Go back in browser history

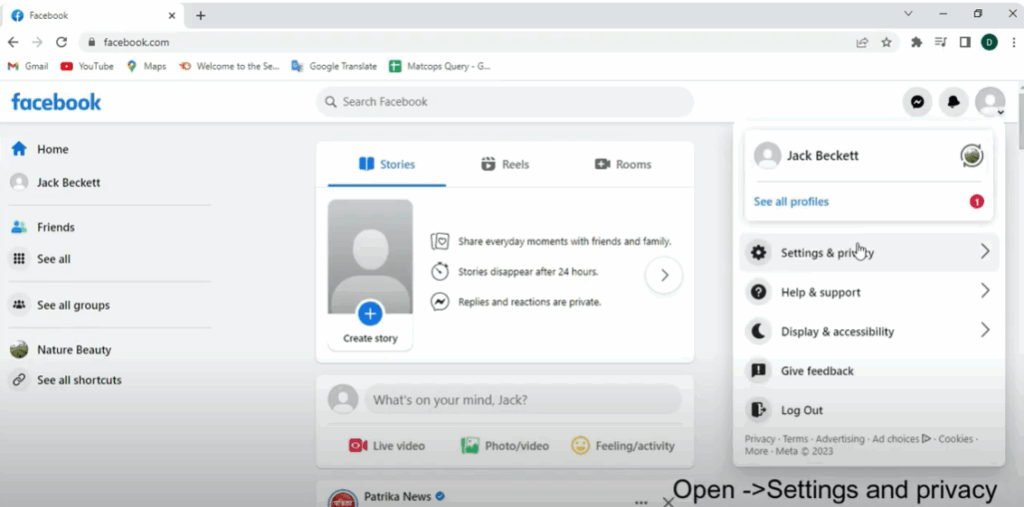click(x=13, y=42)
